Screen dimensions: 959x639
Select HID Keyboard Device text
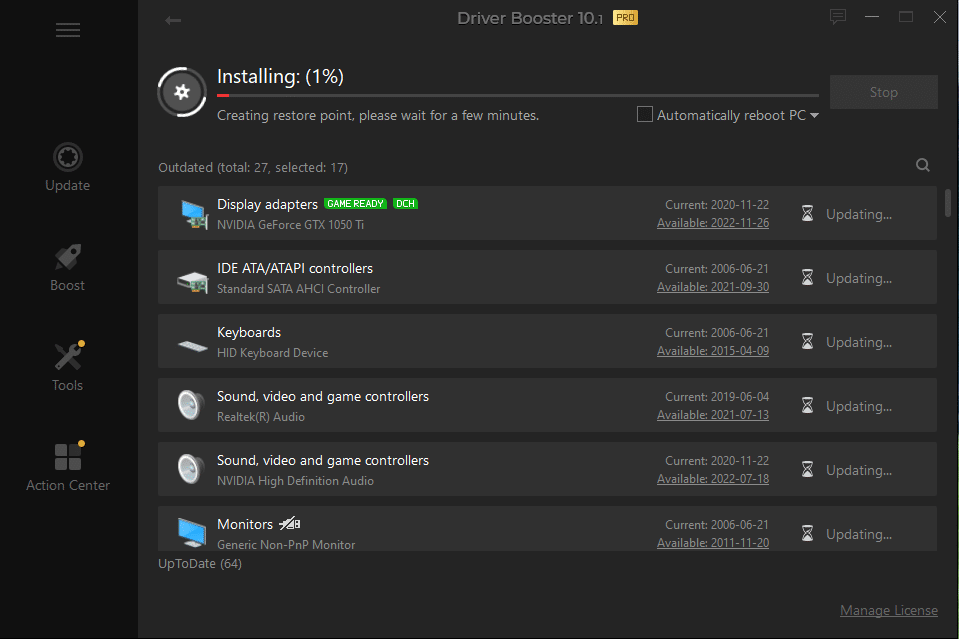click(273, 353)
